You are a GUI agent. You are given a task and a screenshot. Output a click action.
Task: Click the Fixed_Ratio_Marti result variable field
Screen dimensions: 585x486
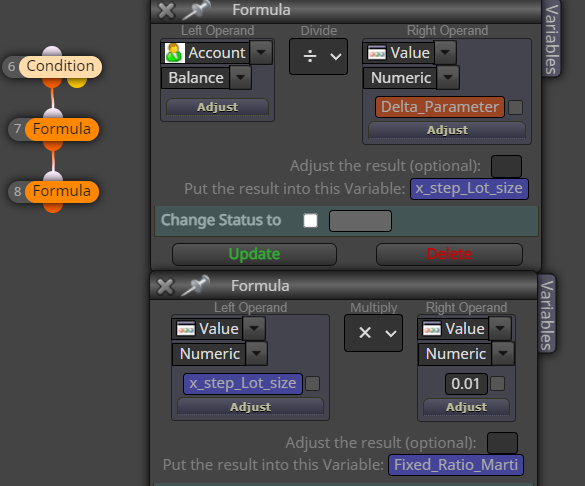tap(456, 465)
